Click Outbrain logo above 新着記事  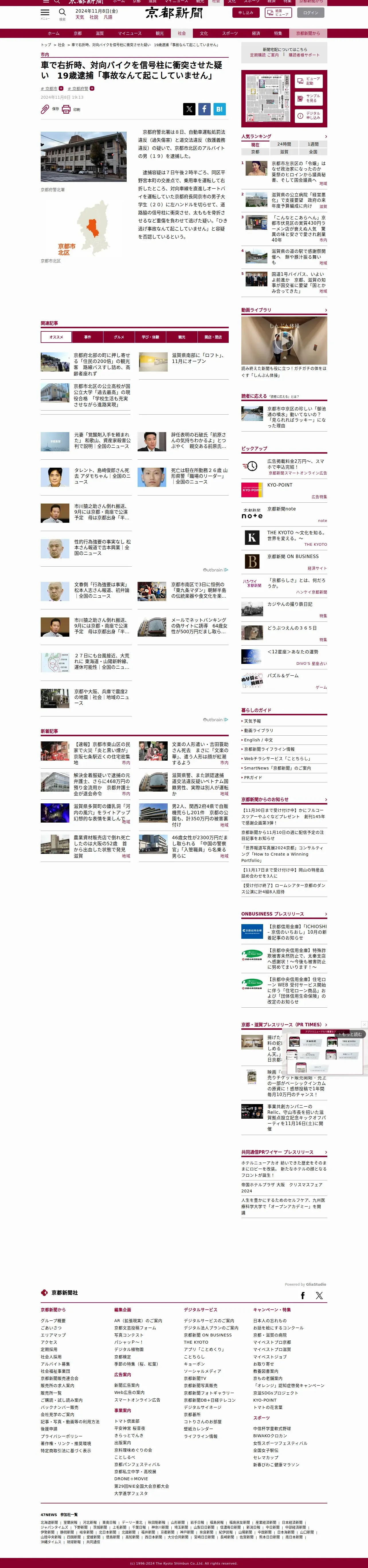[215, 720]
